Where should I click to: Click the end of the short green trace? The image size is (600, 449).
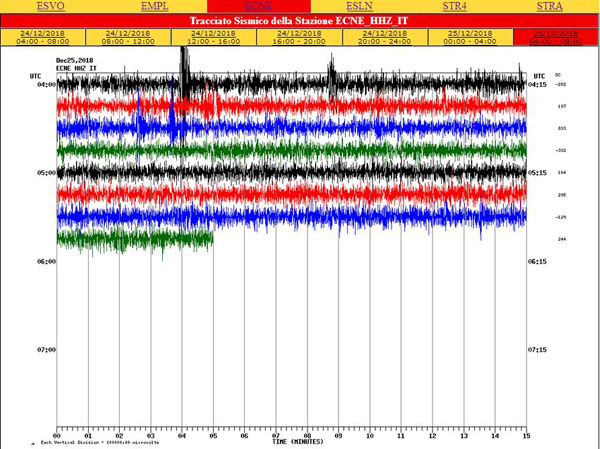coord(212,238)
